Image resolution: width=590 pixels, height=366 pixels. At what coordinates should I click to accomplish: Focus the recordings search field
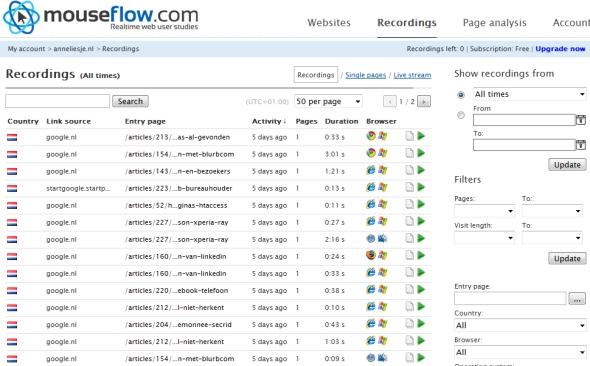pyautogui.click(x=58, y=101)
